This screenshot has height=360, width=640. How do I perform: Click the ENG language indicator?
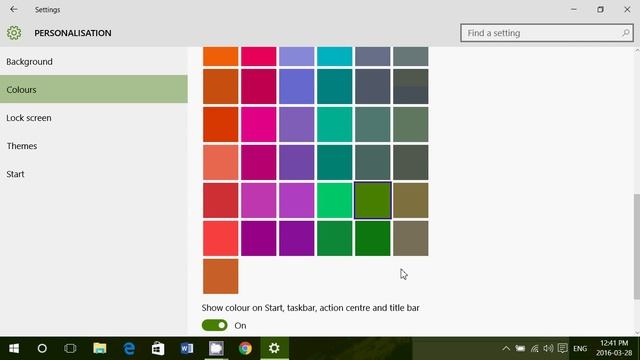580,349
